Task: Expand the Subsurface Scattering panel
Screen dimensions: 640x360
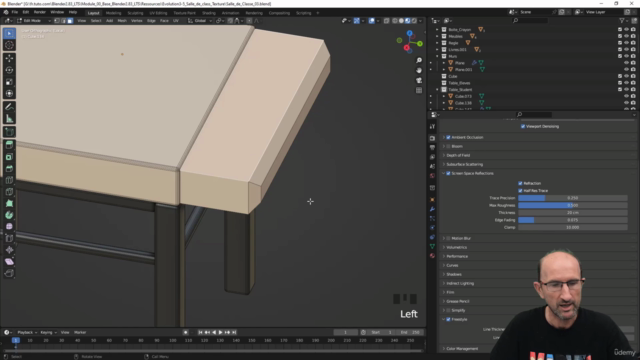Action: tap(464, 164)
